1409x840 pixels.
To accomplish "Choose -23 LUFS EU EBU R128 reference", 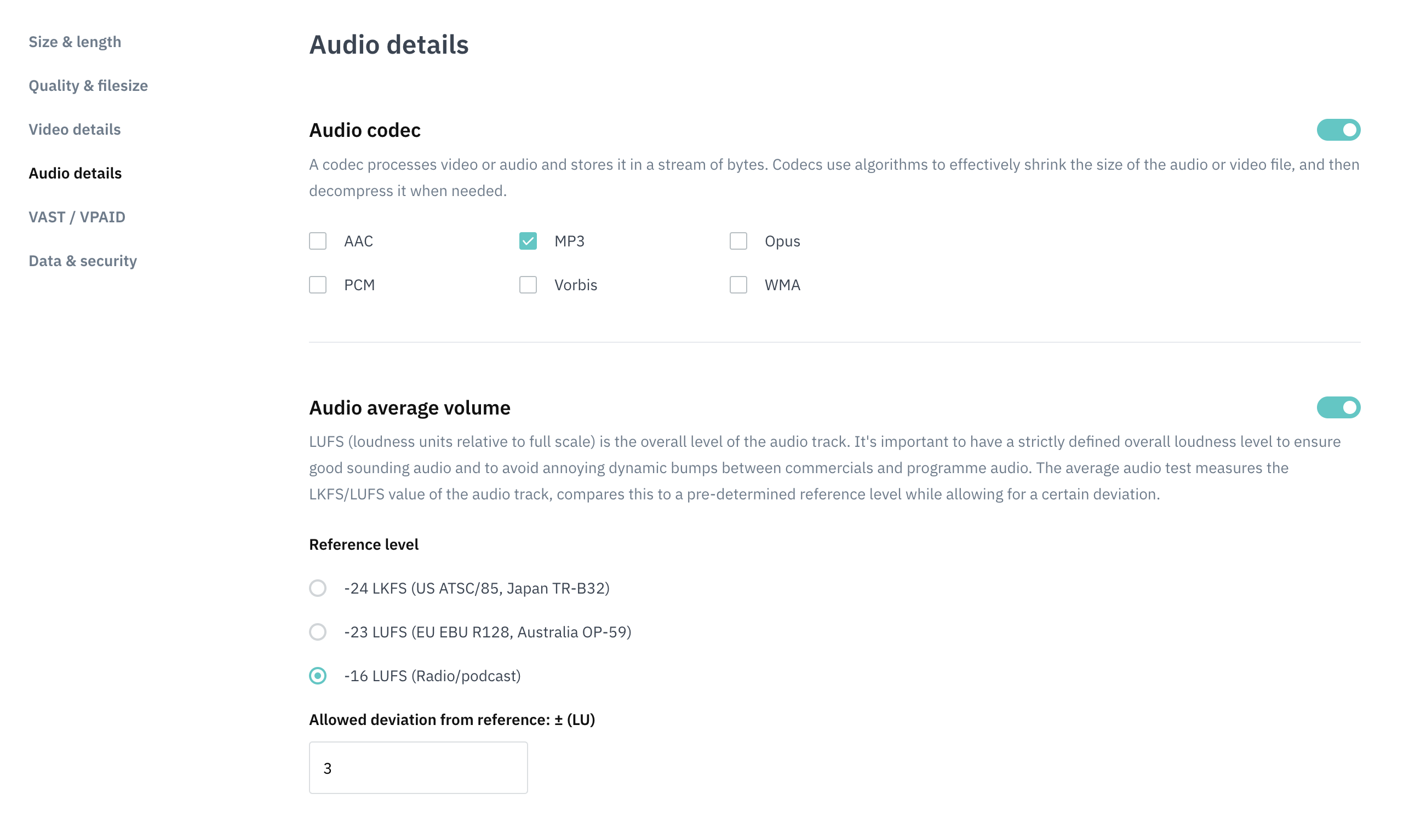I will (318, 632).
